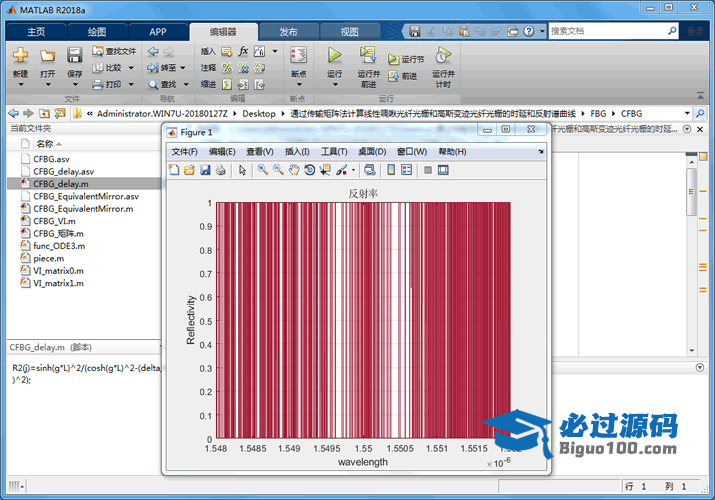The image size is (715, 500).
Task: Click the 打开 (Open) folder icon
Action: tap(47, 56)
